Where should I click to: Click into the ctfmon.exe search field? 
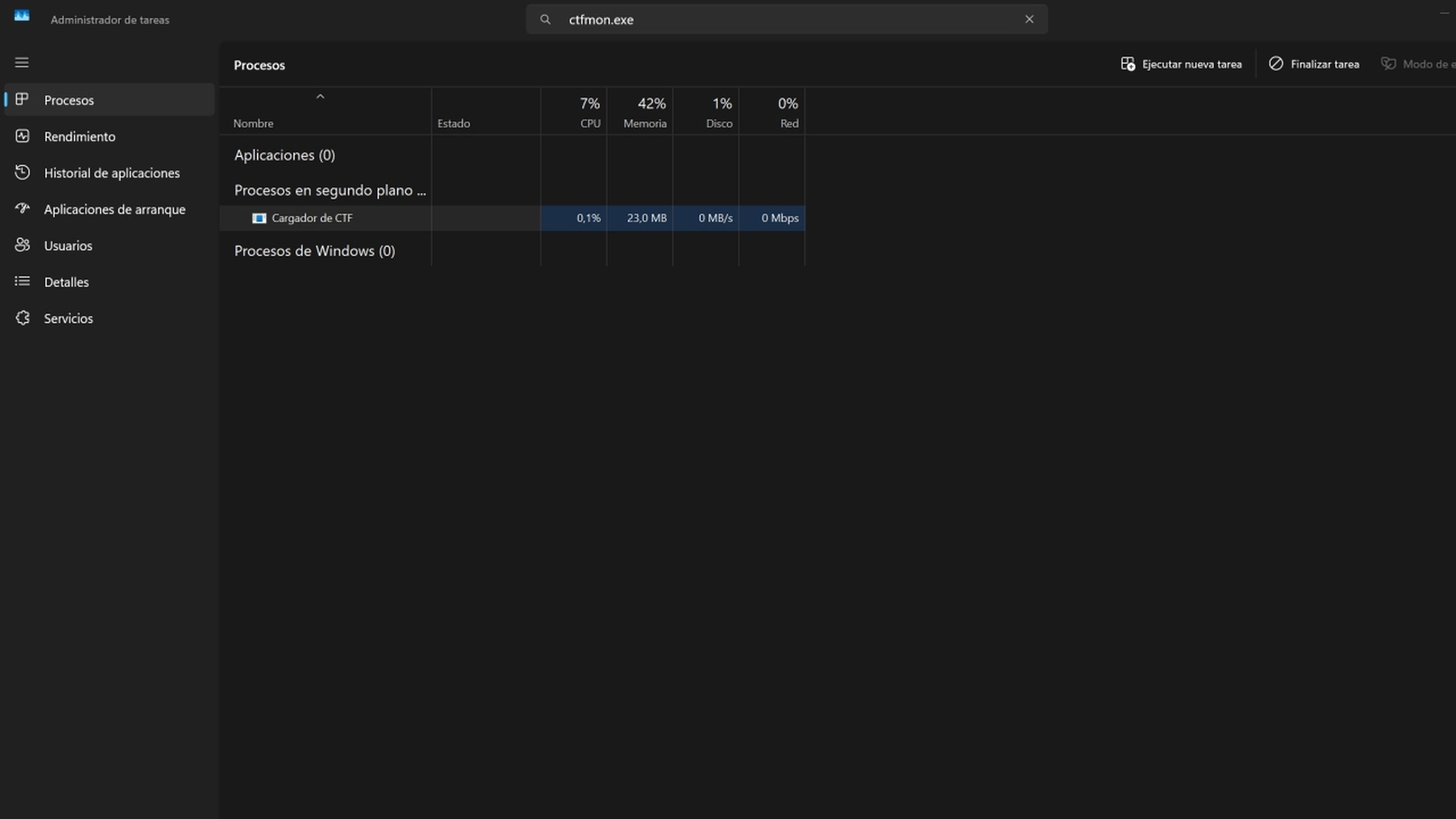[x=786, y=20]
